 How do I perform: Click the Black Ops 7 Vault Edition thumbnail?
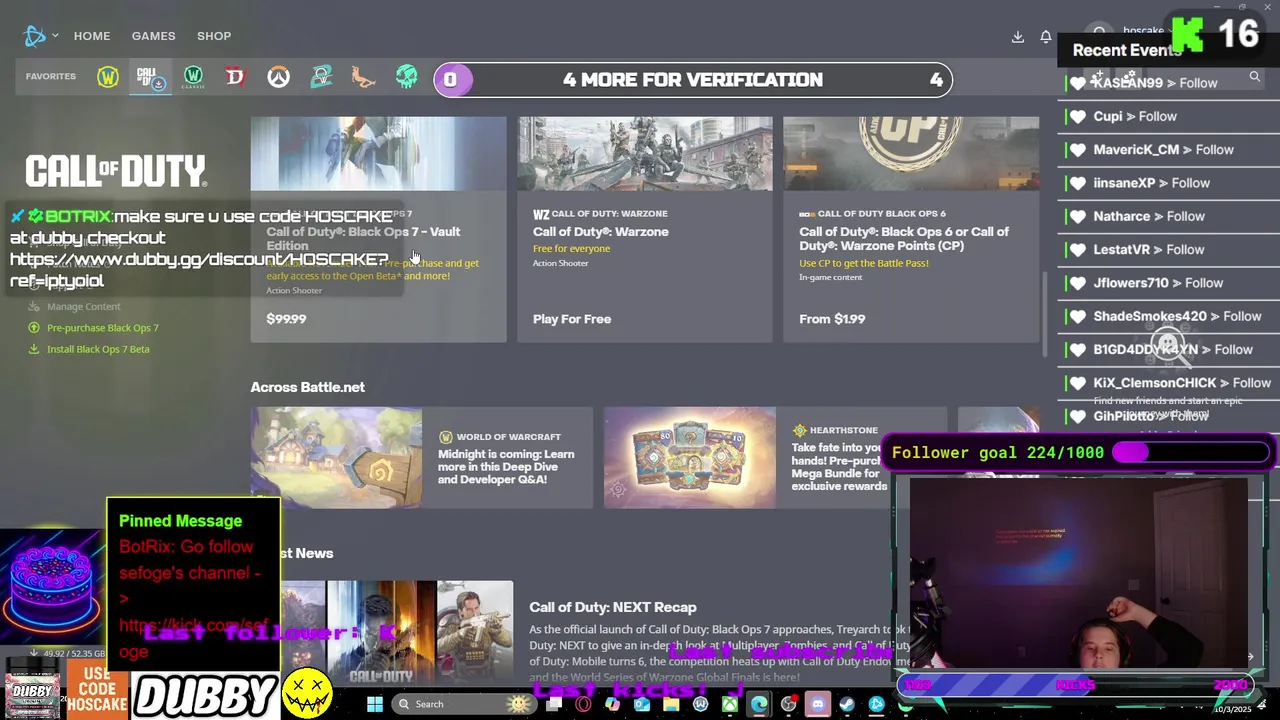click(378, 153)
